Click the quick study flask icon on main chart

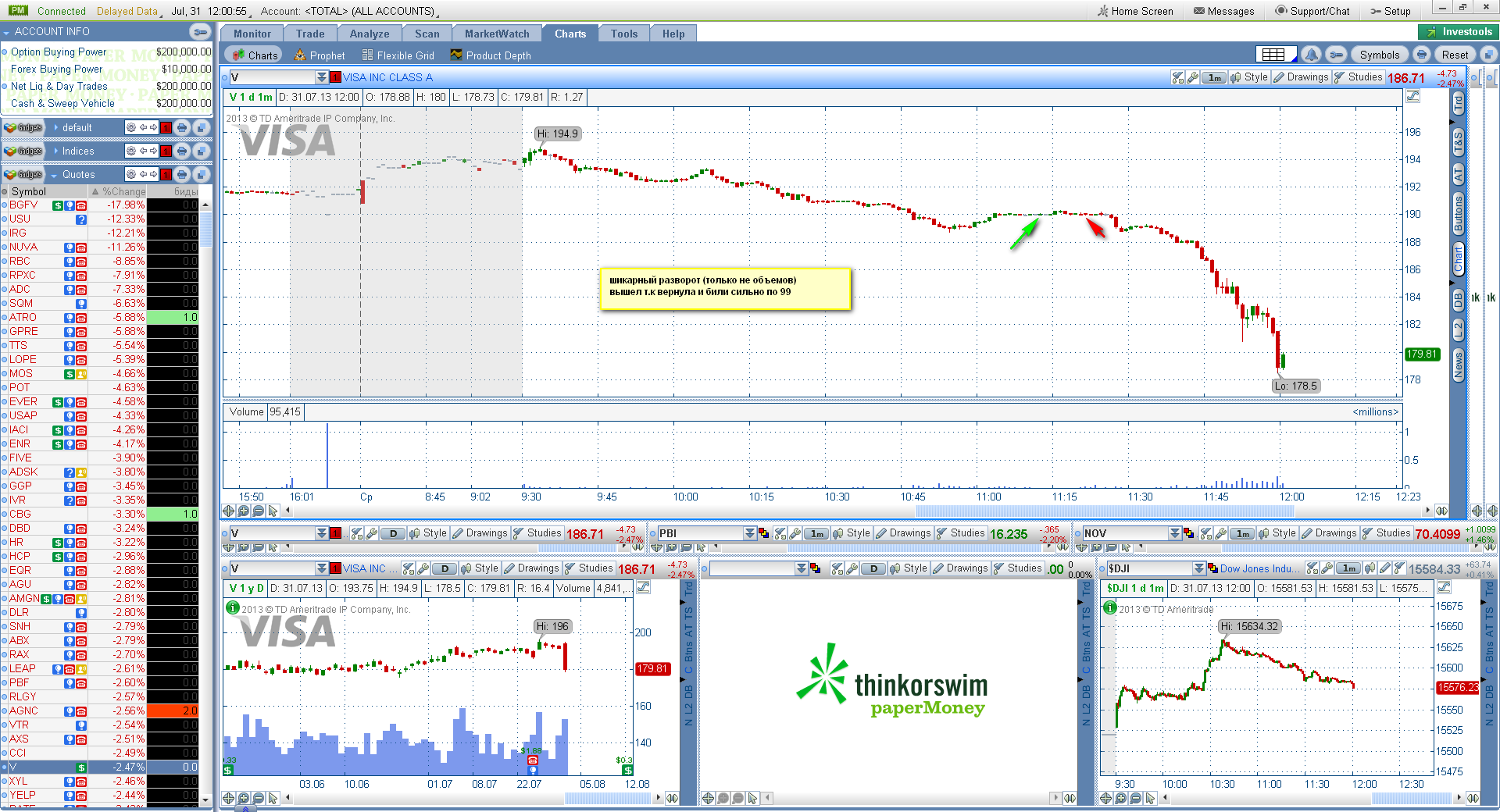[x=1178, y=77]
